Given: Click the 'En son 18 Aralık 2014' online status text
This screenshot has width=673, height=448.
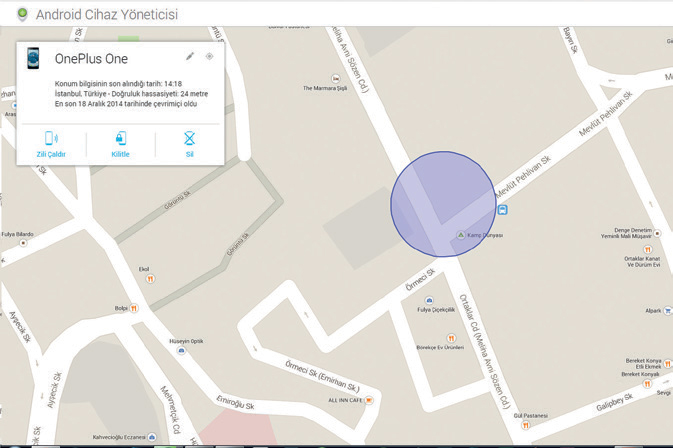Looking at the screenshot, I should pos(126,104).
